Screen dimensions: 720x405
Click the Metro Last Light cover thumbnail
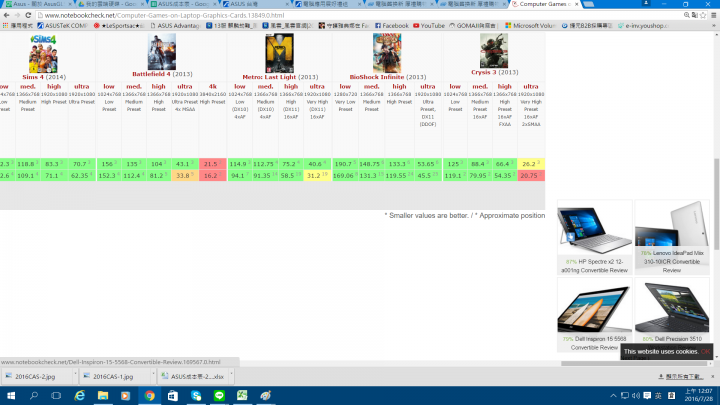[x=279, y=53]
